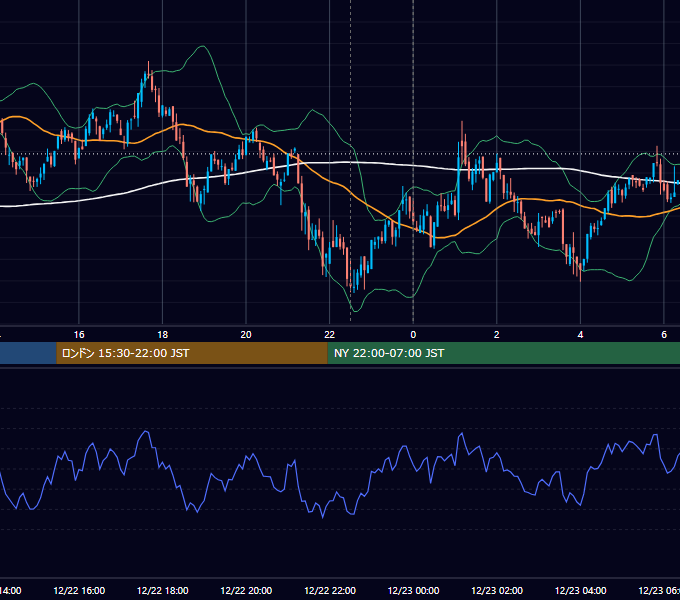The height and width of the screenshot is (600, 680).
Task: Click the 18 hour label on time axis
Action: pyautogui.click(x=163, y=335)
